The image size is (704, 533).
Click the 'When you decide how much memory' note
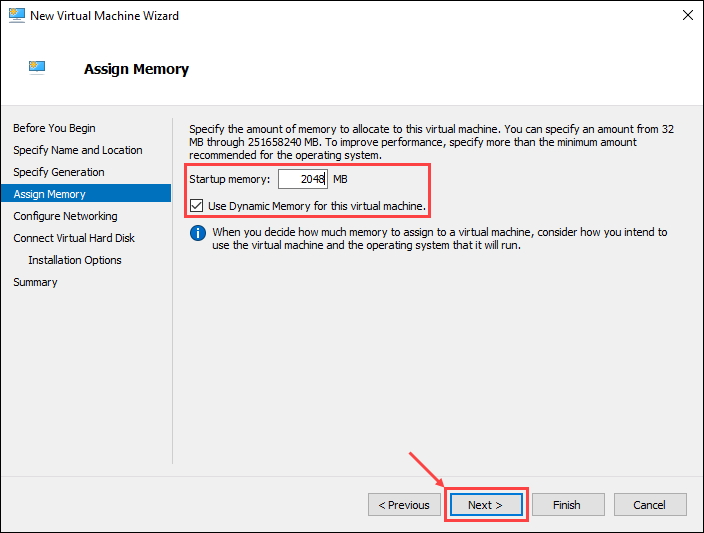pos(440,238)
